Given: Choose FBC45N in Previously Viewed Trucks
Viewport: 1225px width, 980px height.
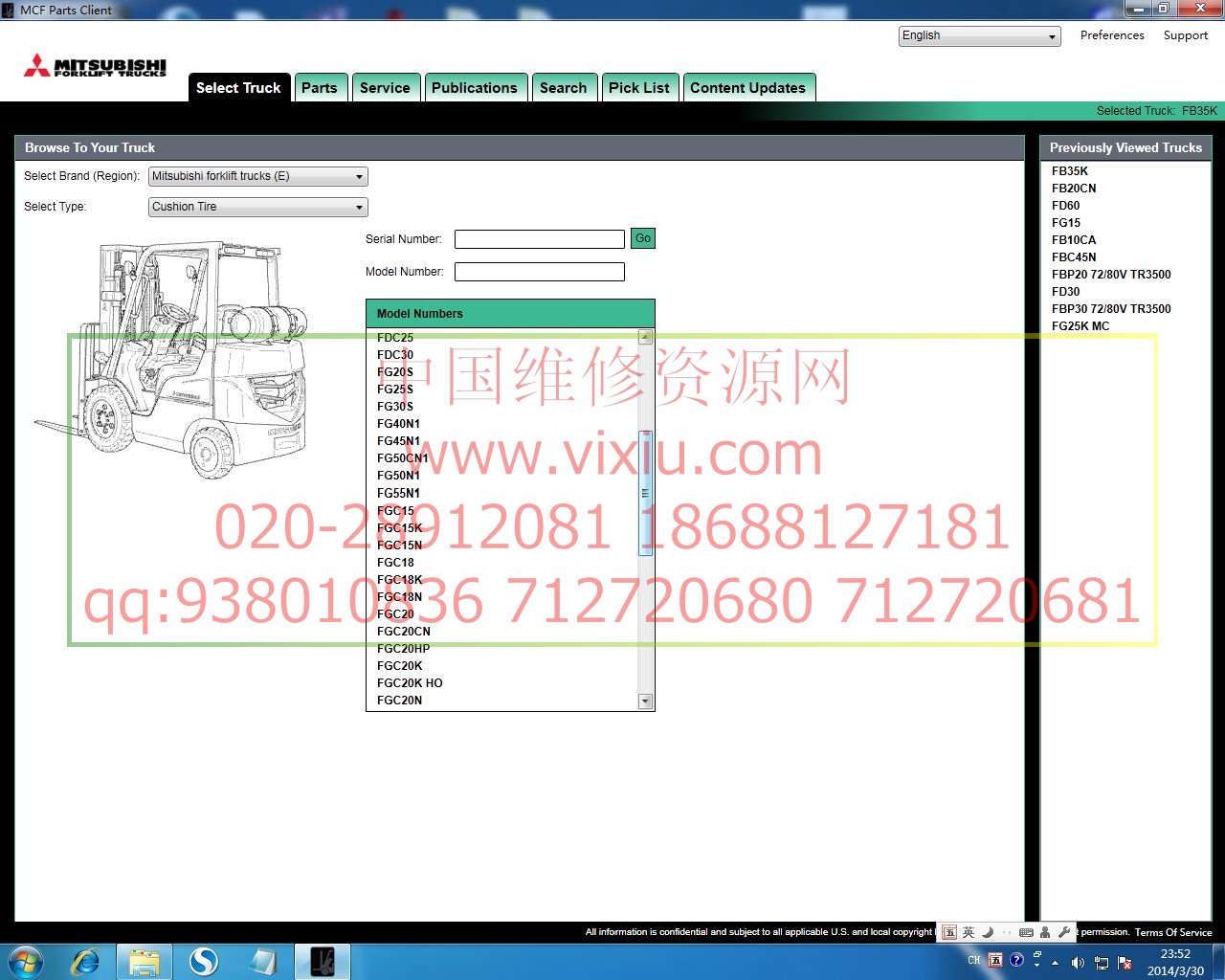Looking at the screenshot, I should coord(1074,257).
